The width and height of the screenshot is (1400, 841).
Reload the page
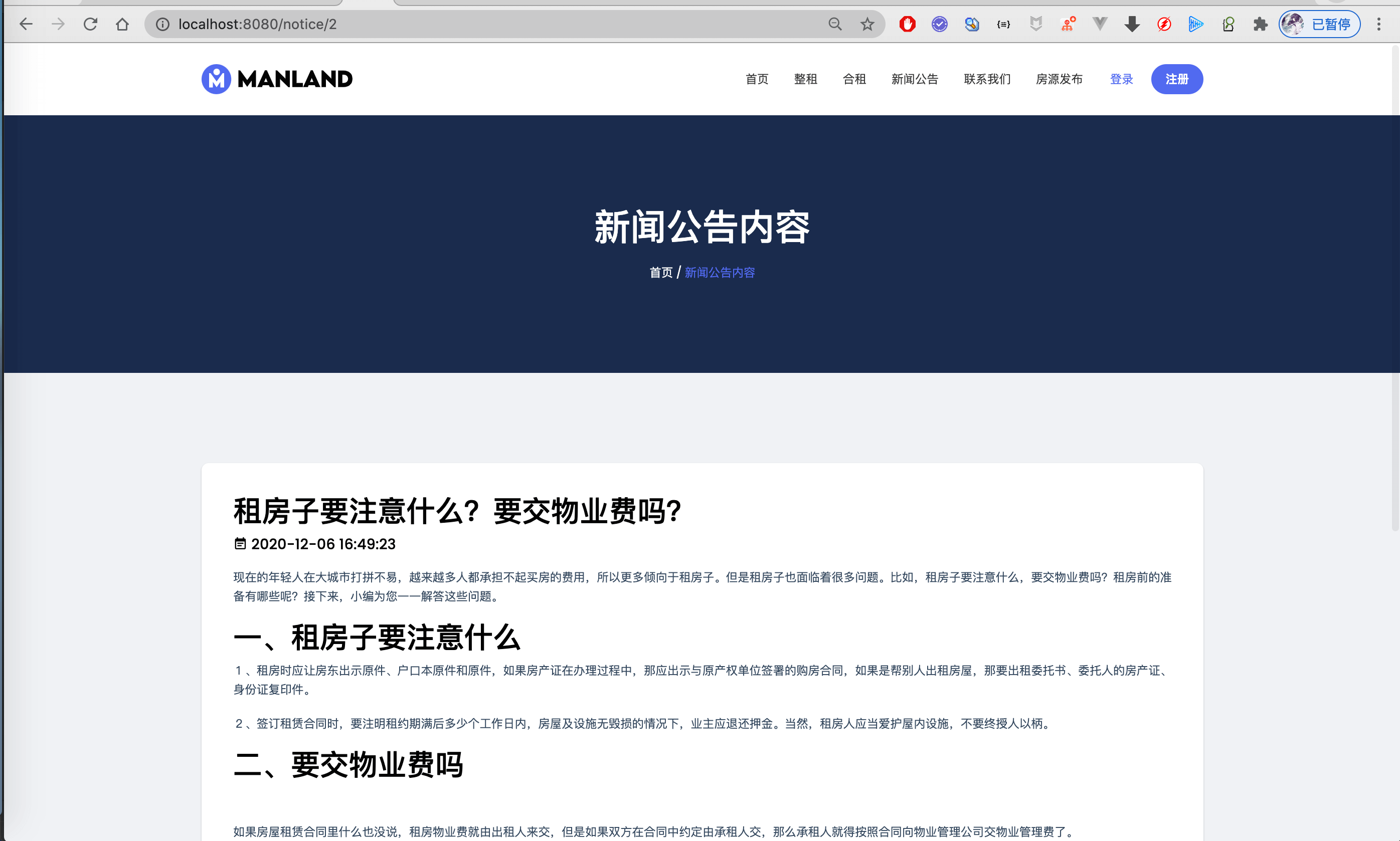(x=91, y=25)
